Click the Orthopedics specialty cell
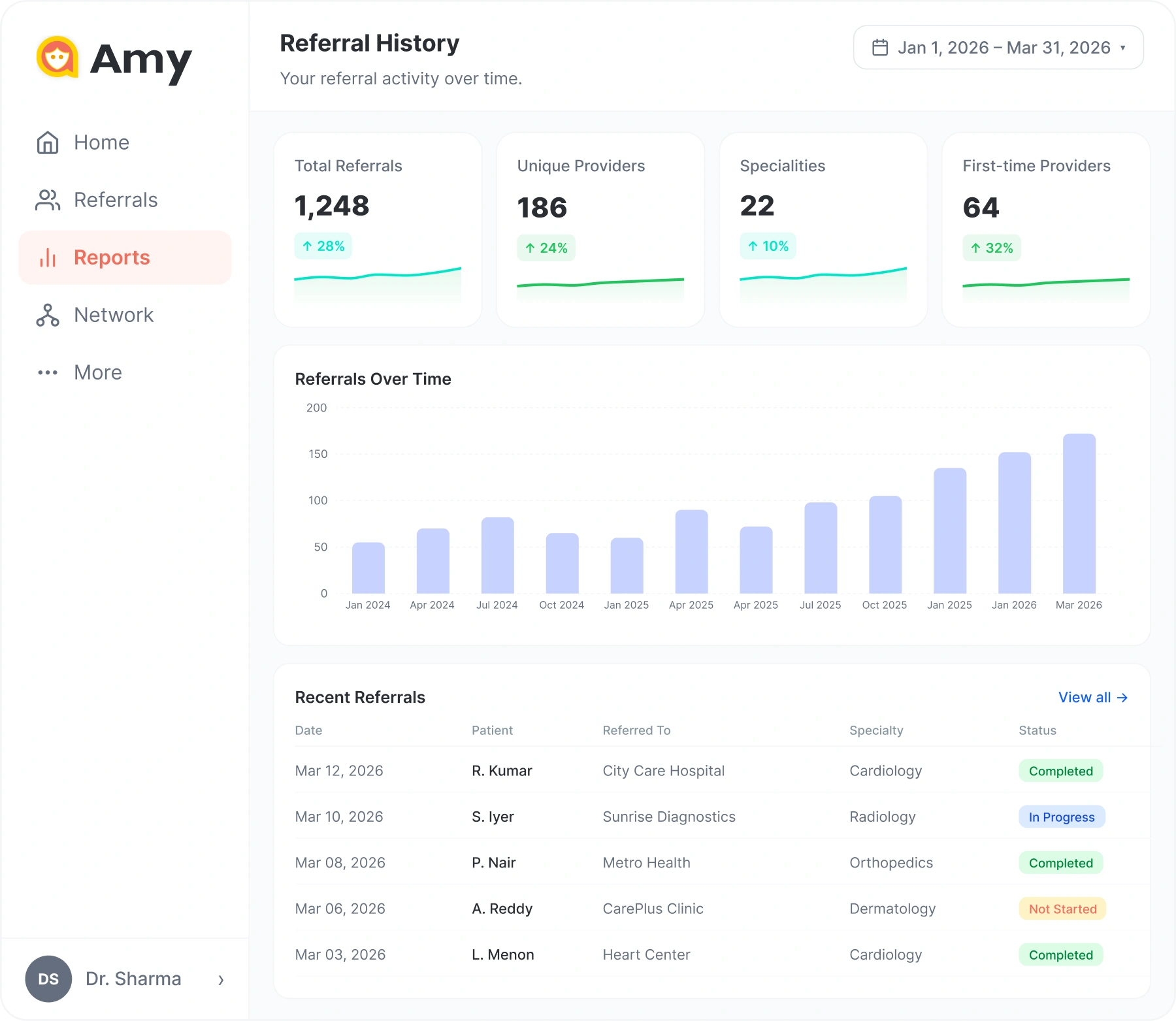 point(891,863)
